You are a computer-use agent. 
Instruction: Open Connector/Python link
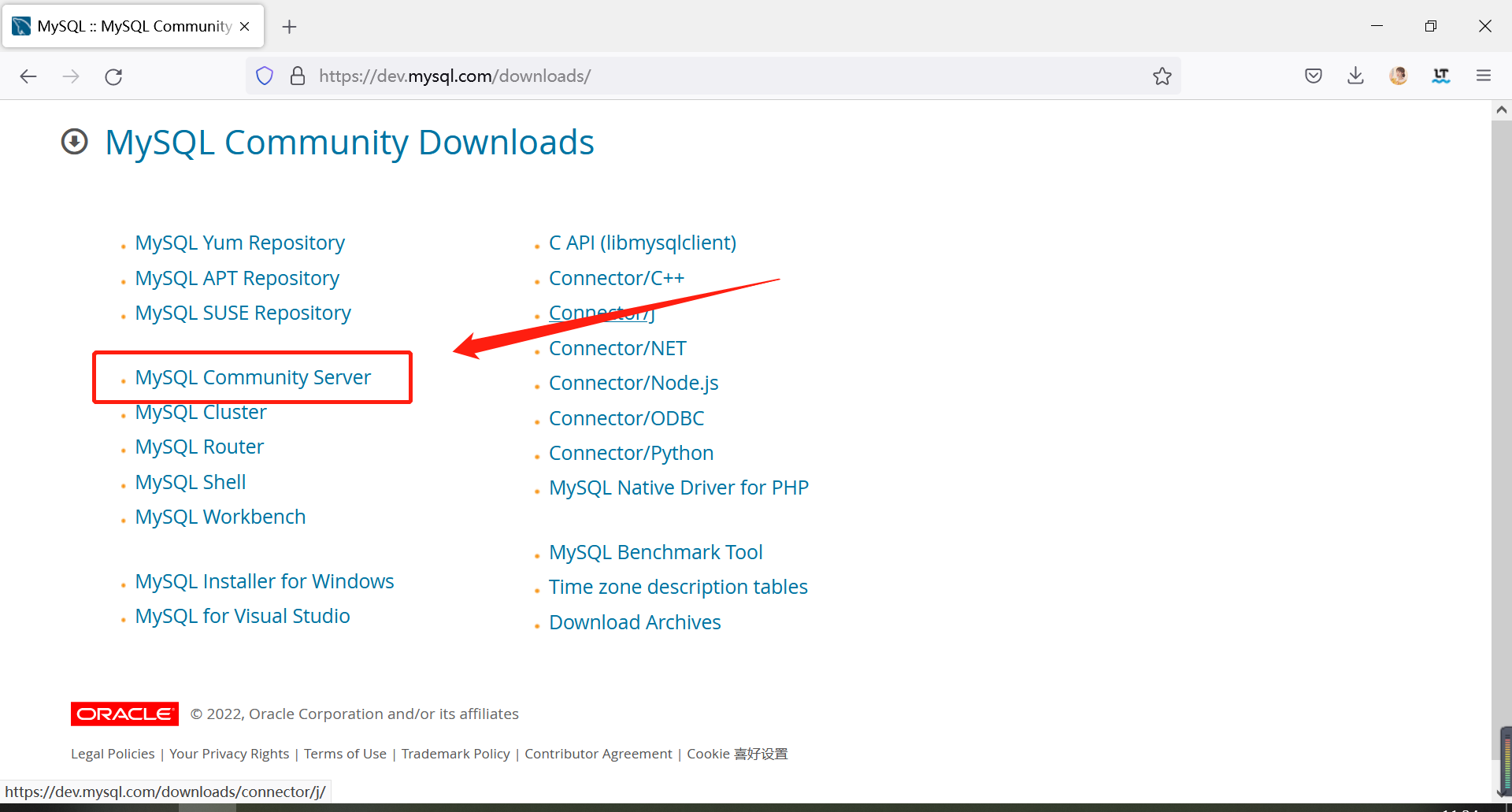[632, 453]
